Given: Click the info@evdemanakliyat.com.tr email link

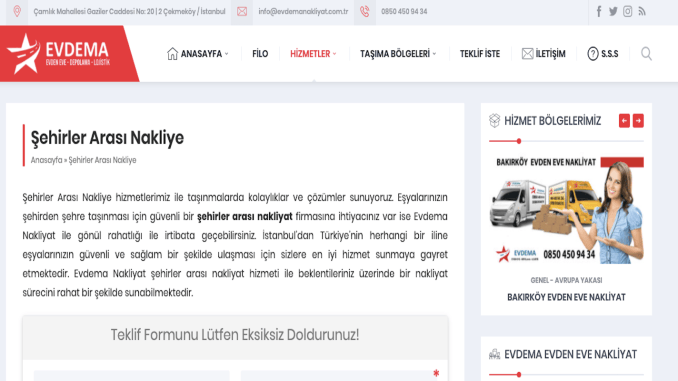Looking at the screenshot, I should (x=303, y=12).
